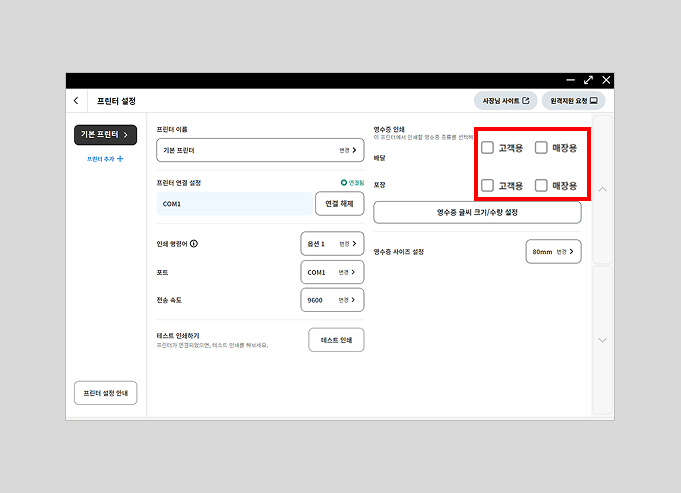Change the 9600 baud rate selector
This screenshot has height=493, width=681.
click(331, 300)
